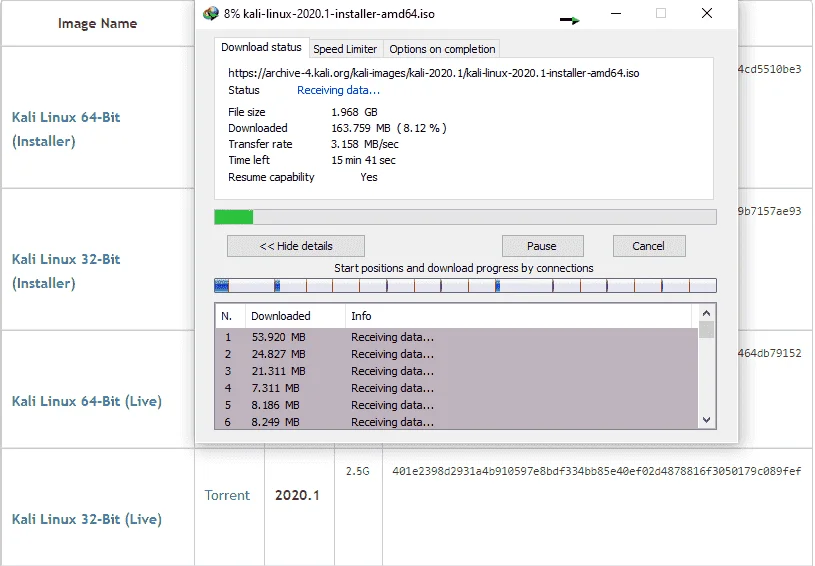Viewport: 815px width, 566px height.
Task: Click the download URL text
Action: click(x=433, y=73)
